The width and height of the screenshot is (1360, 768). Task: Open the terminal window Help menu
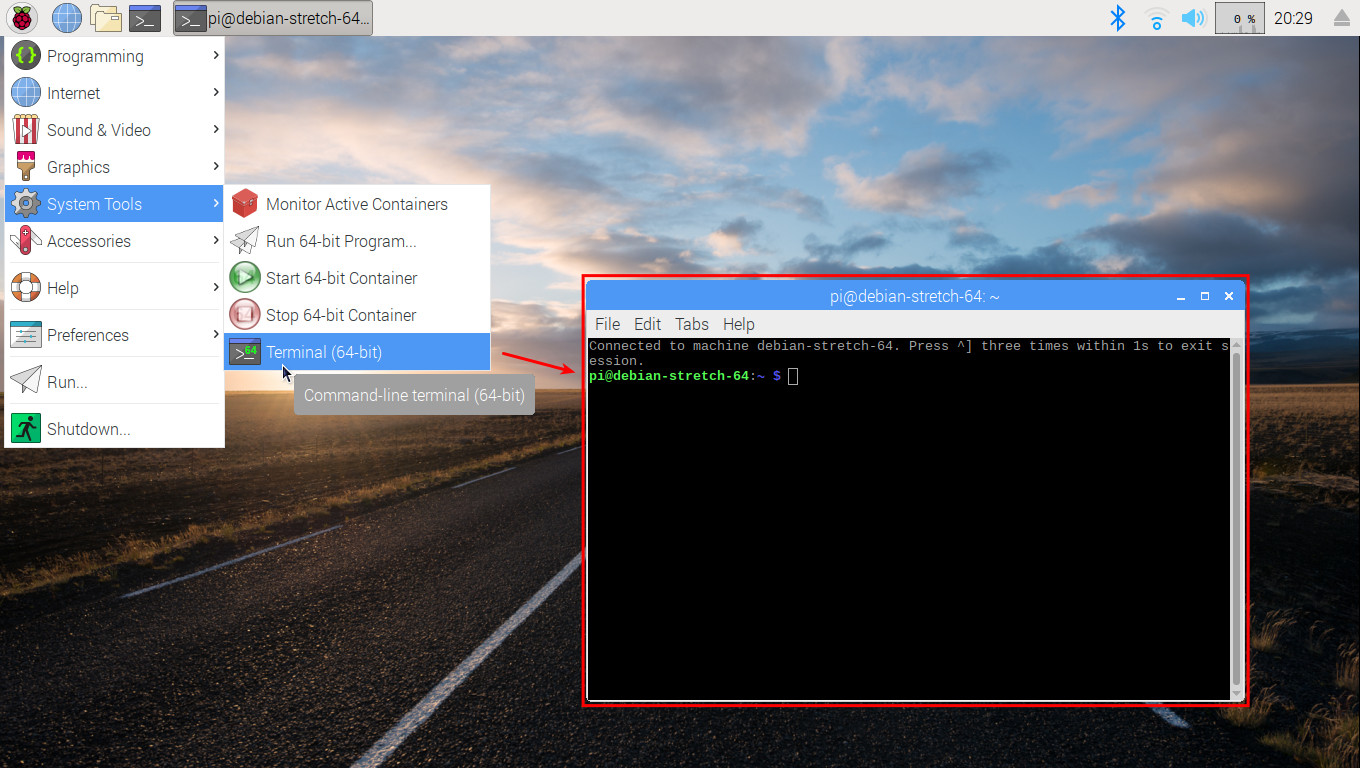(x=738, y=324)
